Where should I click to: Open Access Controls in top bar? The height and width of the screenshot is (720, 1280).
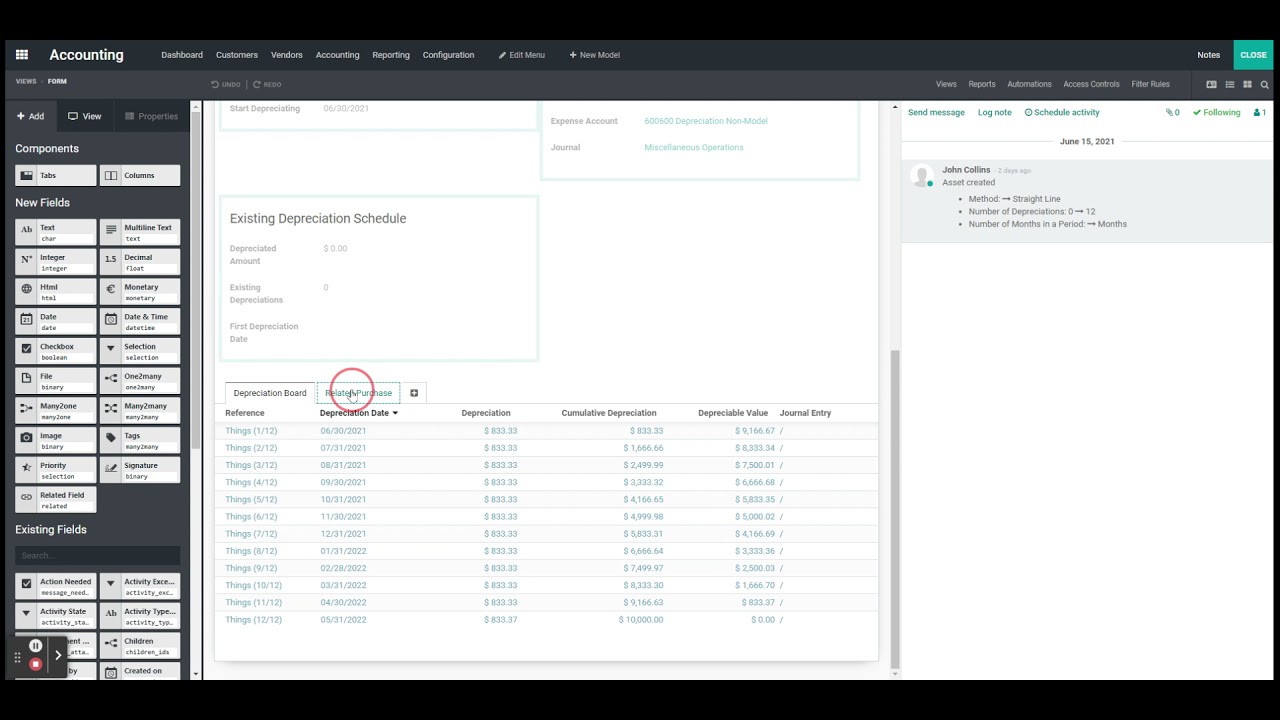click(1091, 85)
